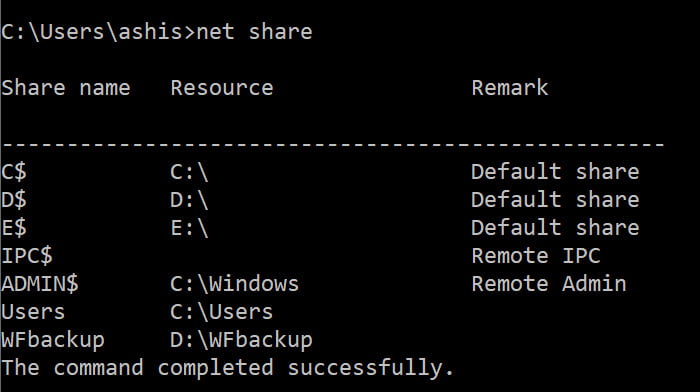The height and width of the screenshot is (392, 700).
Task: Click the 'net share' command text
Action: 254,32
